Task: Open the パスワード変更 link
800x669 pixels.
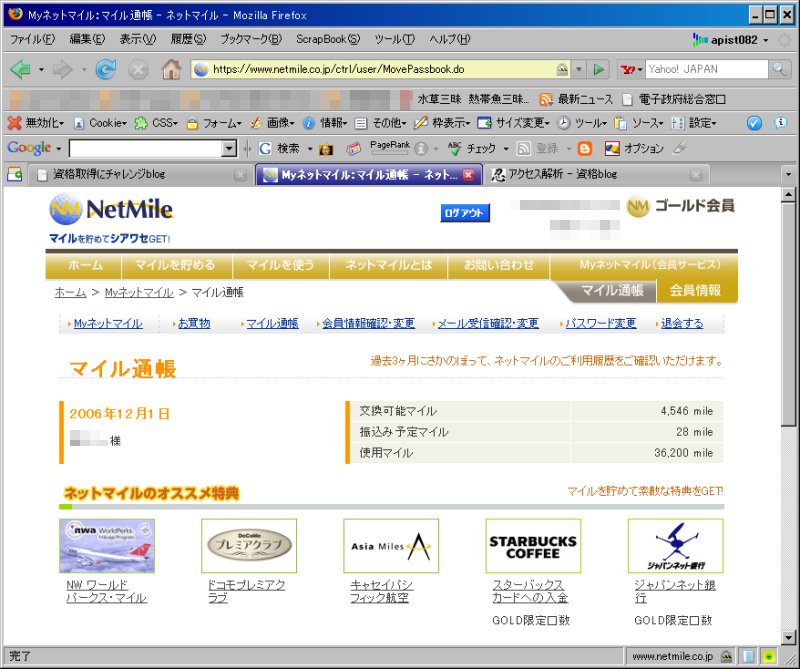Action: pyautogui.click(x=601, y=323)
